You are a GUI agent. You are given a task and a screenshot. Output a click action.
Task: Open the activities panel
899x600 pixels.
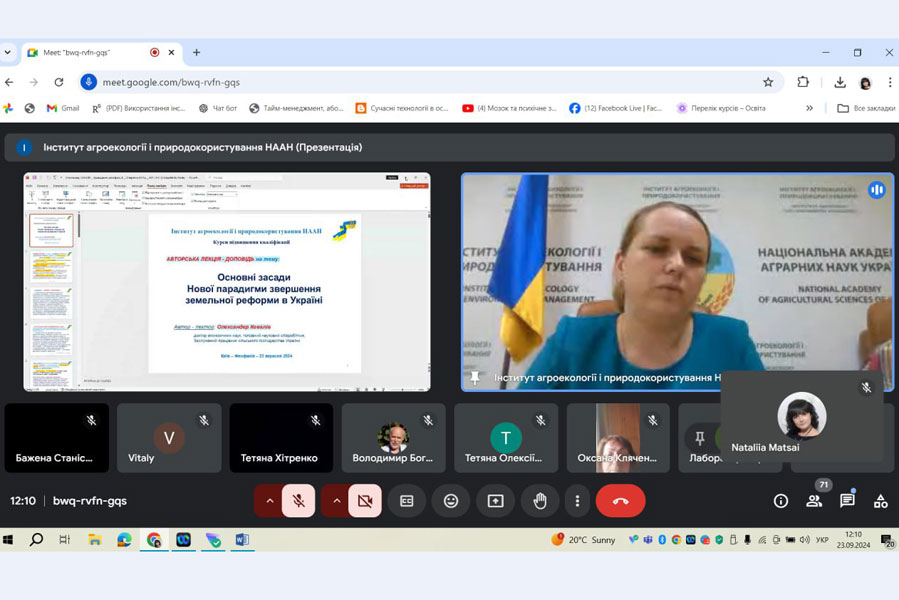pos(881,501)
